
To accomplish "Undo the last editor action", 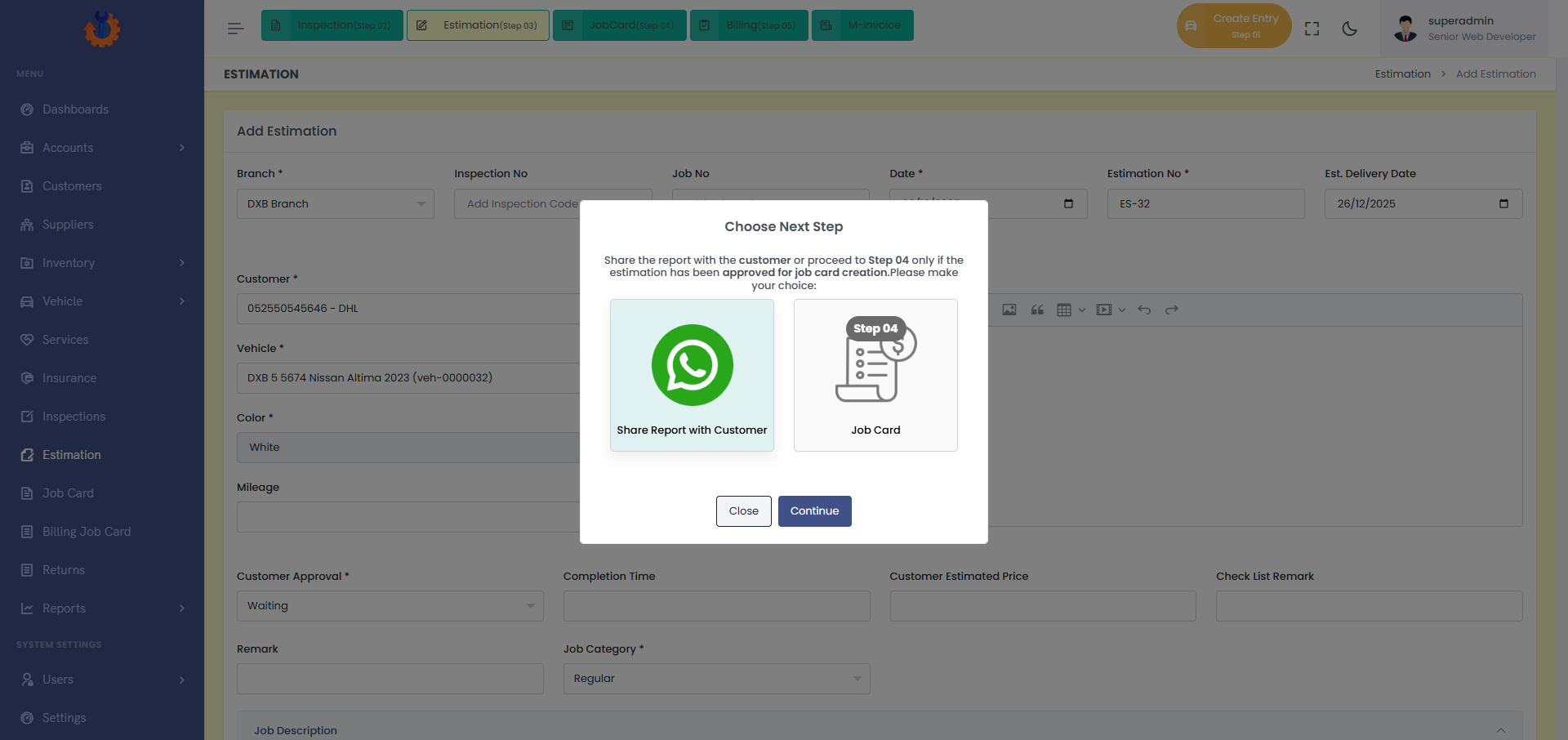I will point(1144,310).
